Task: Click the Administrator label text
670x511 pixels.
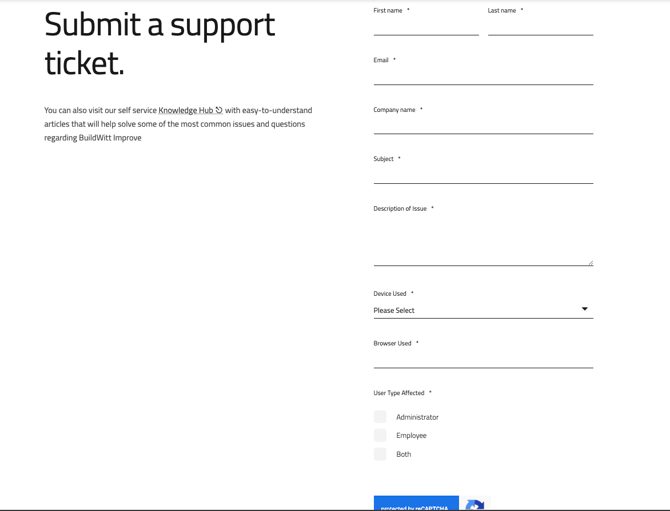Action: tap(417, 417)
